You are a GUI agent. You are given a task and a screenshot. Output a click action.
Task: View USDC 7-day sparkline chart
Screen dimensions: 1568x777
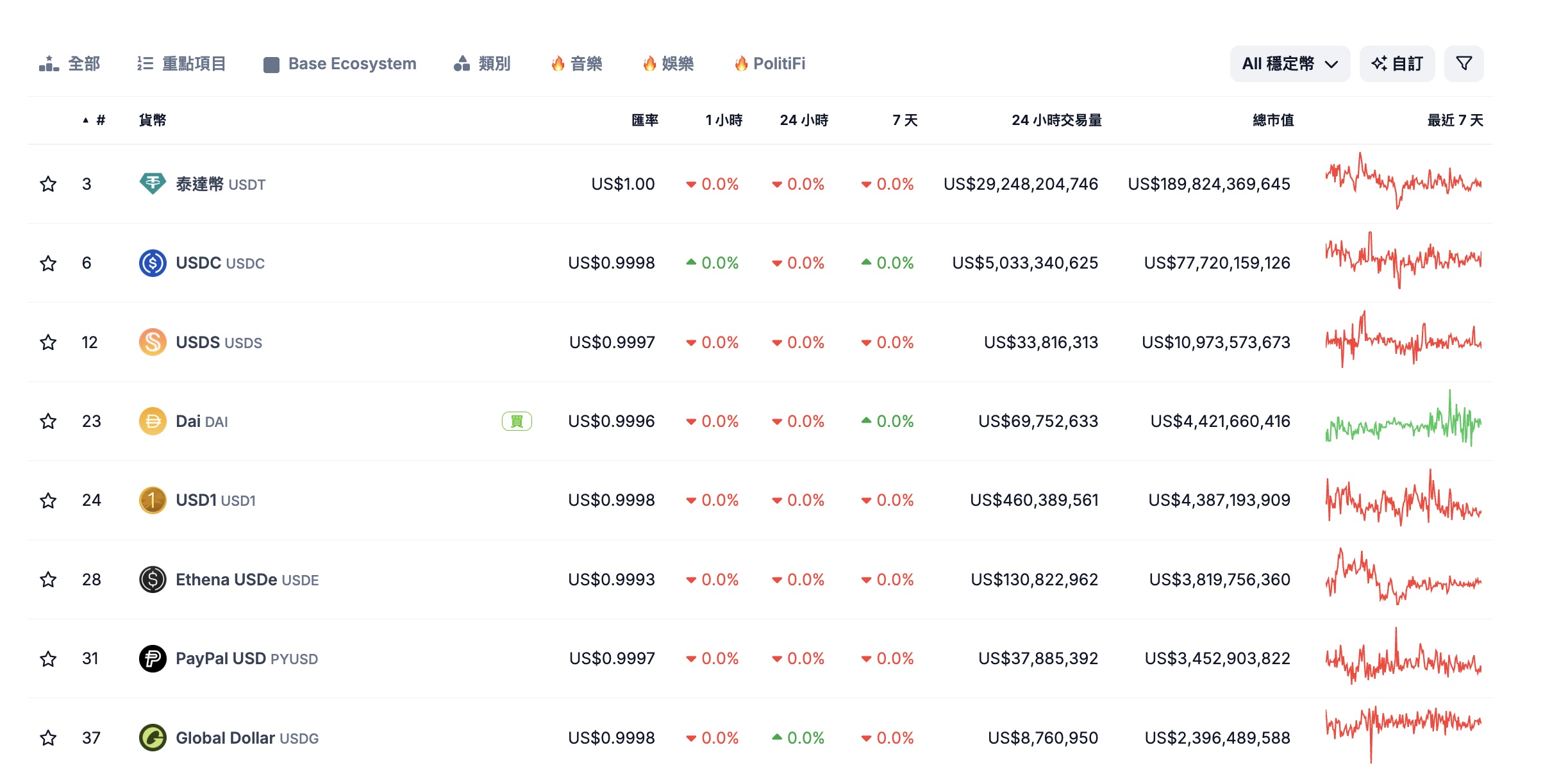pyautogui.click(x=1403, y=260)
